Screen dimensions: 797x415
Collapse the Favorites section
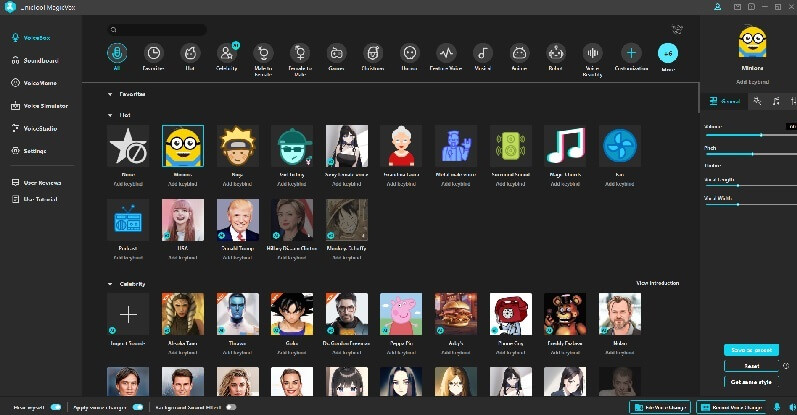(x=110, y=94)
